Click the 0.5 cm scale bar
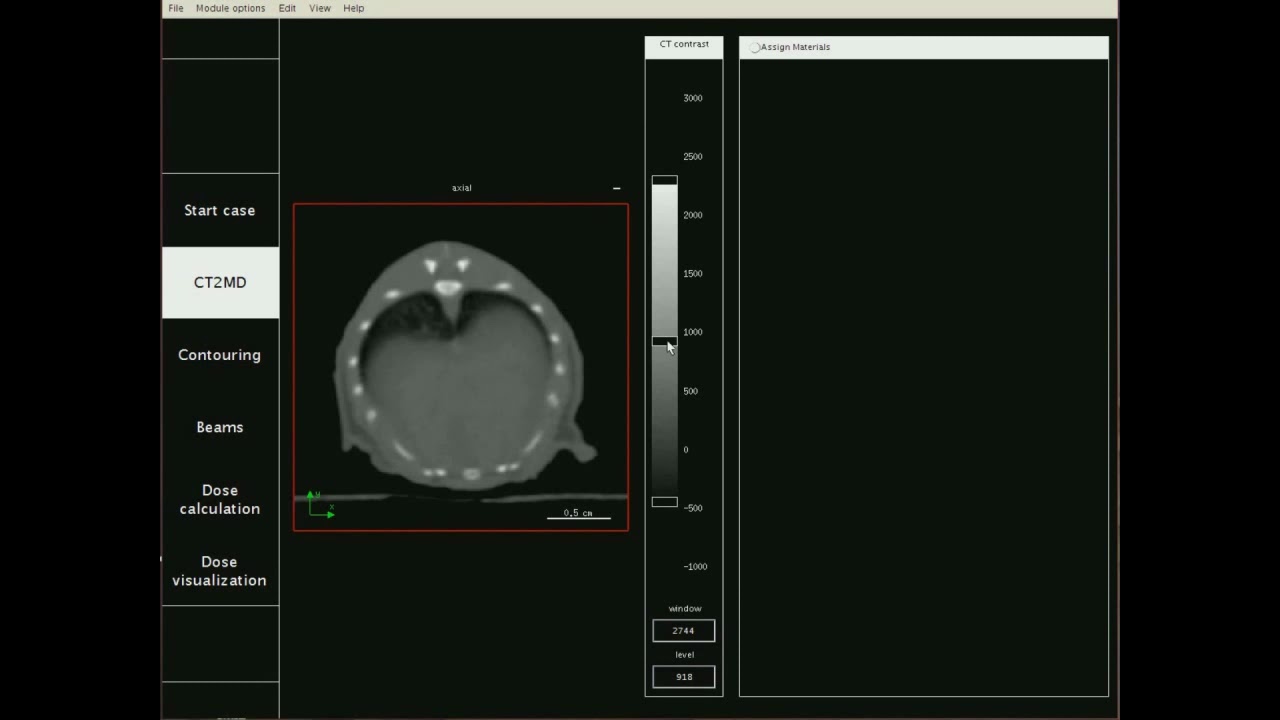The image size is (1280, 720). click(579, 514)
